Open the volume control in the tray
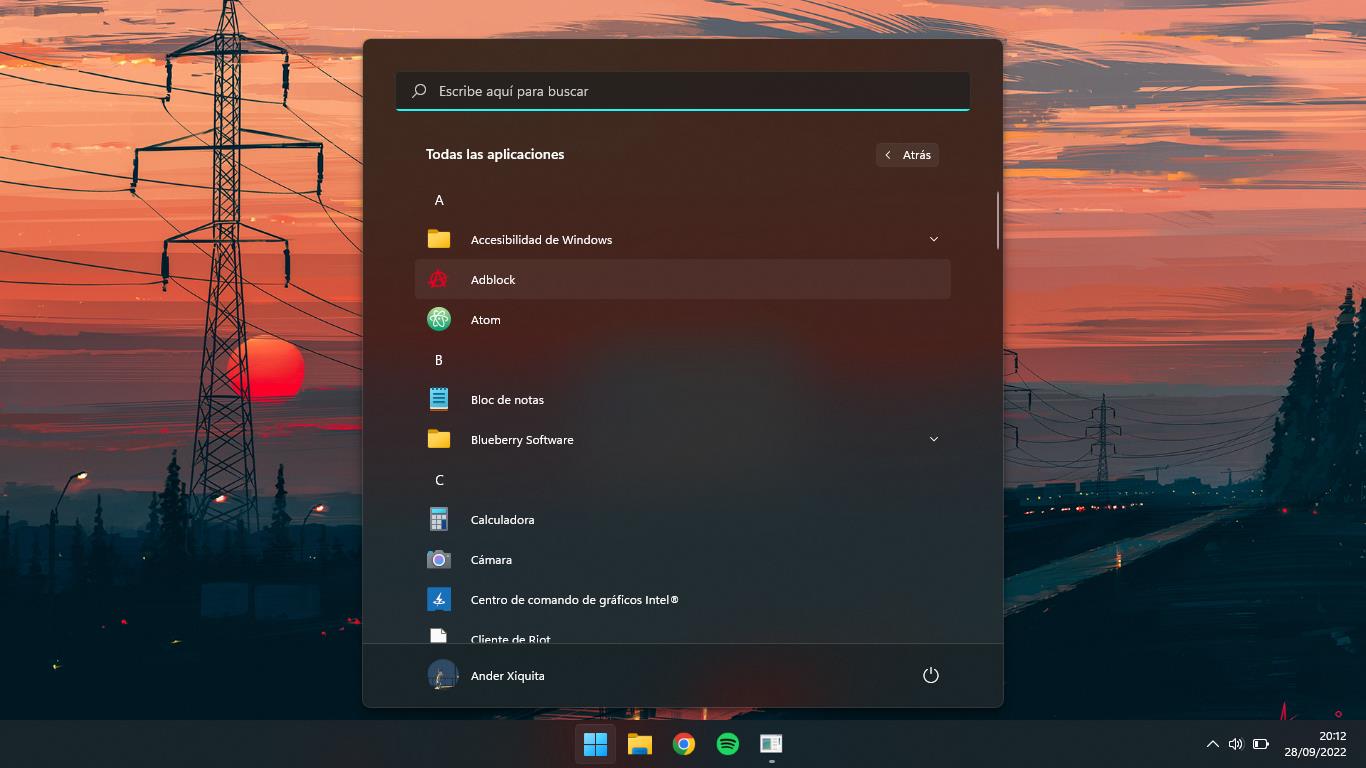1366x768 pixels. tap(1236, 744)
